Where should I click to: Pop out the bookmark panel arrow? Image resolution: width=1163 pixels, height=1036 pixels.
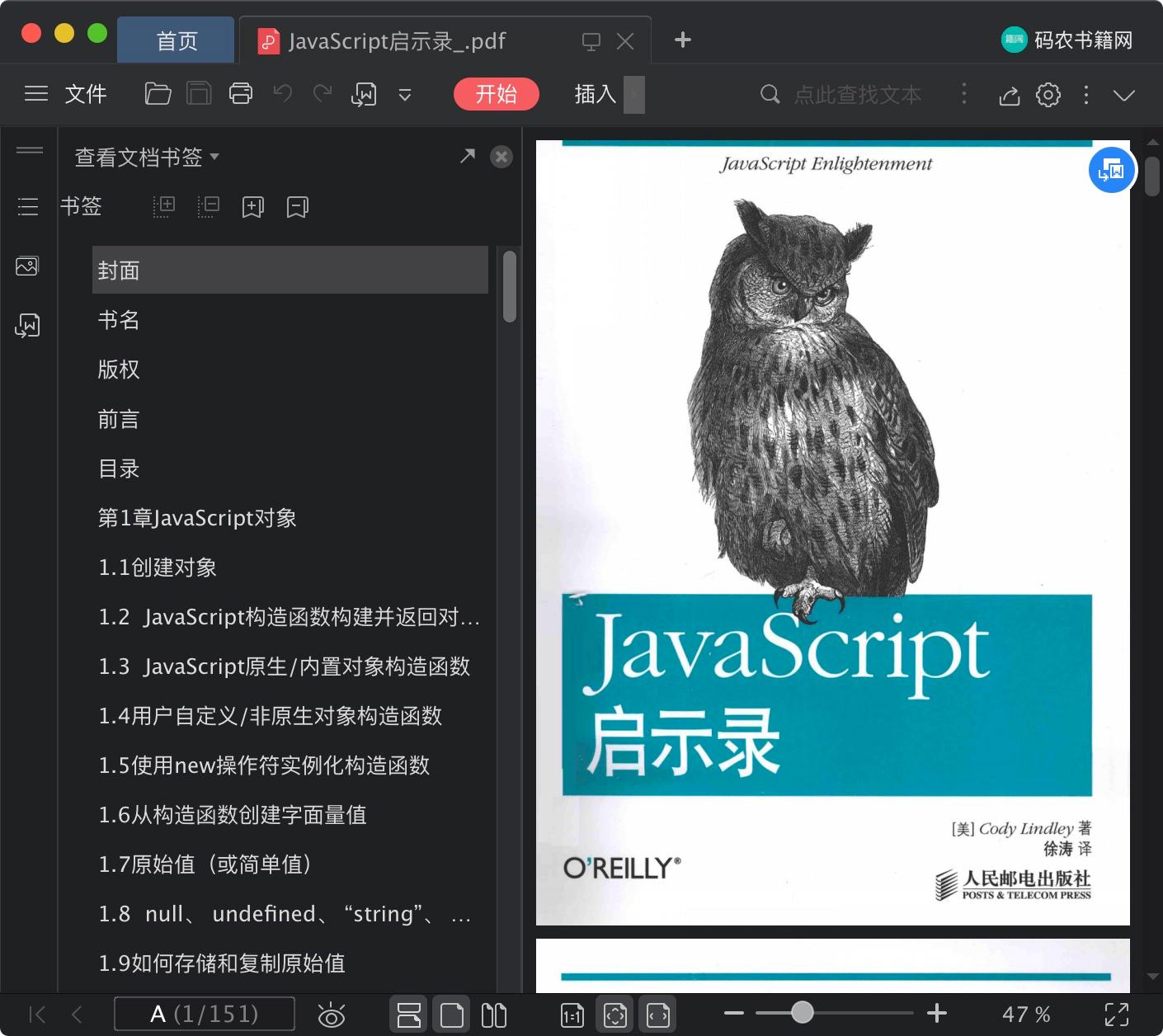point(468,156)
